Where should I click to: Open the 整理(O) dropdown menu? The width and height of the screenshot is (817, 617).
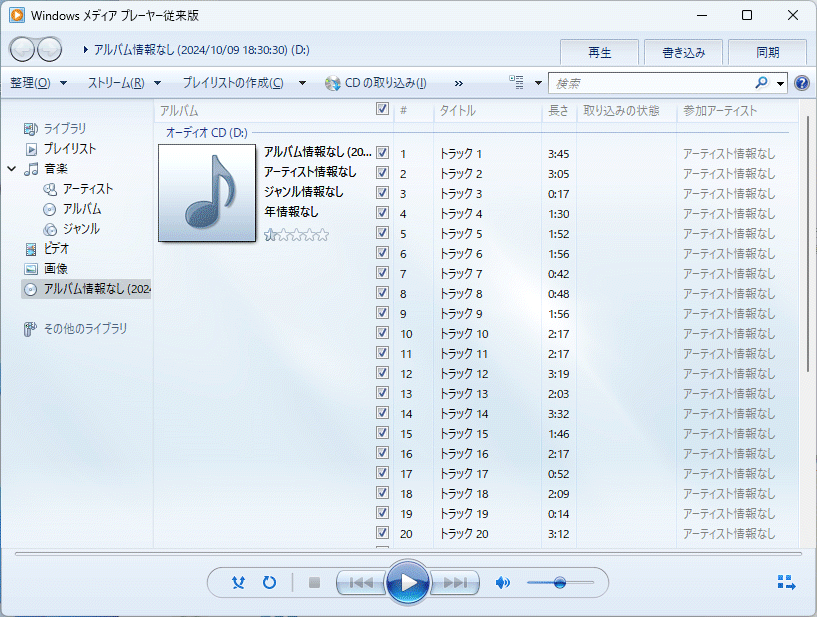38,83
